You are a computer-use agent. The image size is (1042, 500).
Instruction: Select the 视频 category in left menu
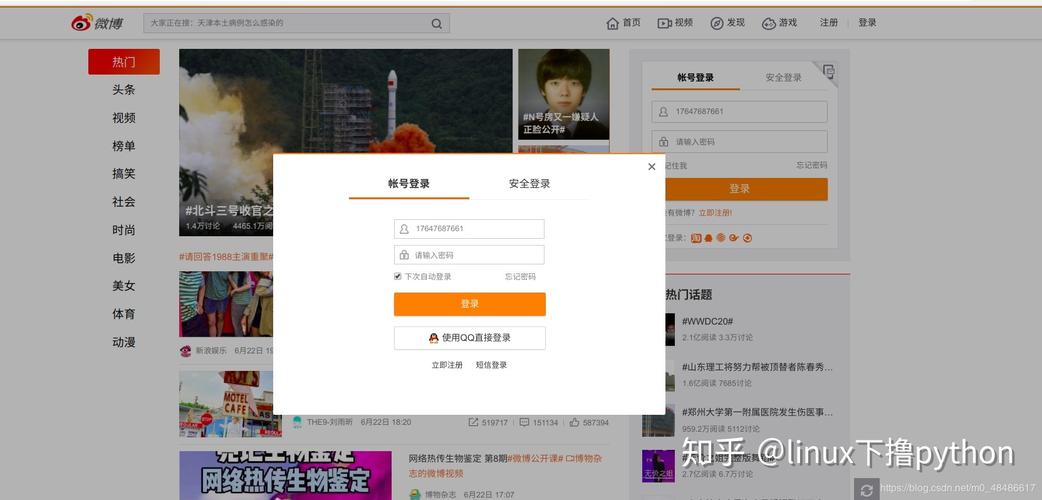[124, 118]
